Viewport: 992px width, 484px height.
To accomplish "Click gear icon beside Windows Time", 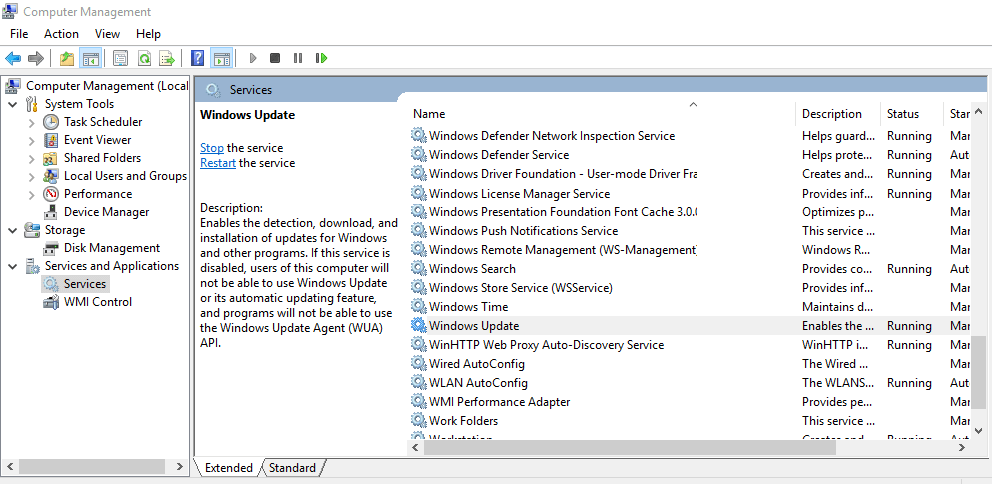I will (x=418, y=307).
